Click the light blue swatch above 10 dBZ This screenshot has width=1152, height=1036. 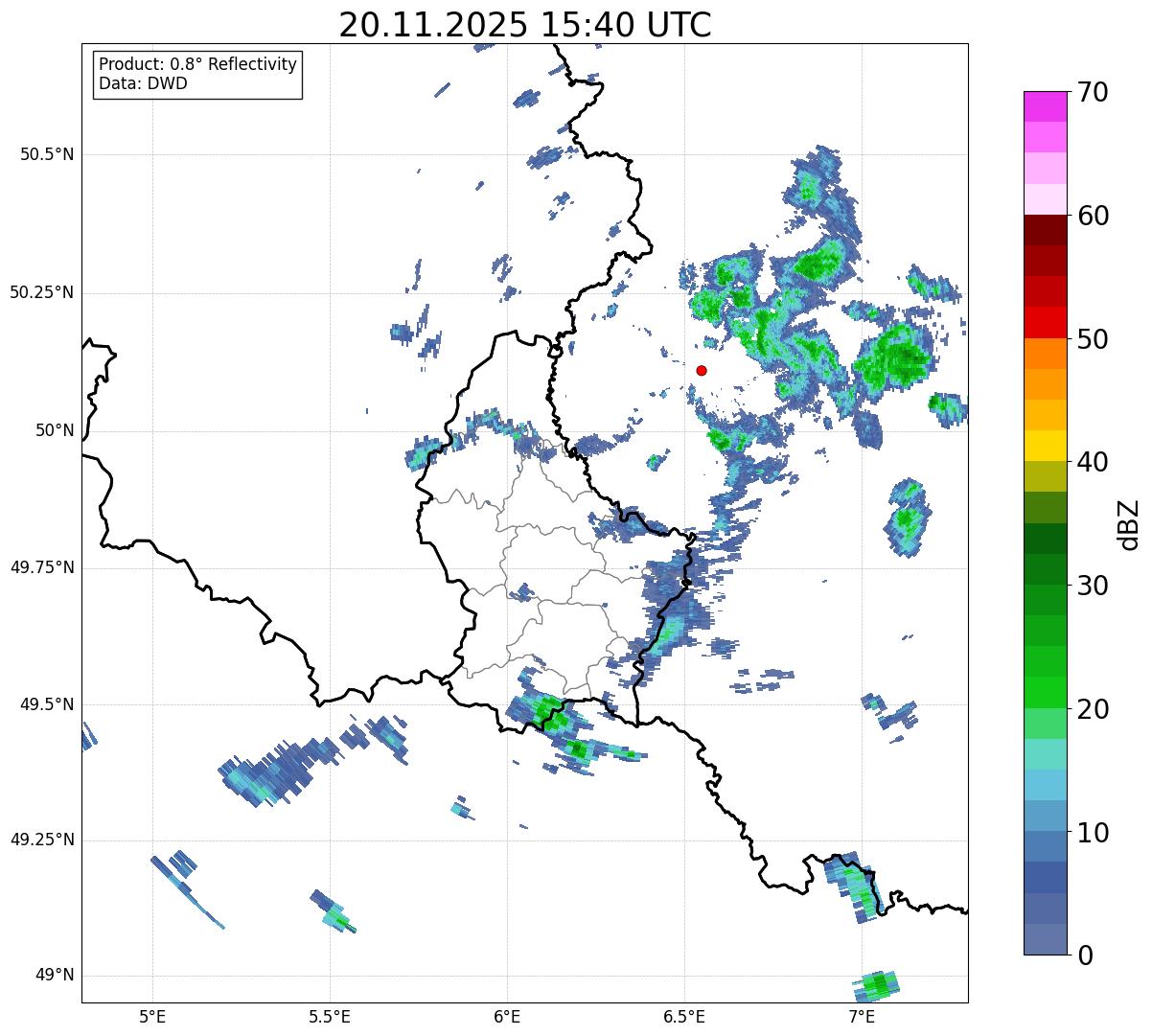coord(1046,817)
